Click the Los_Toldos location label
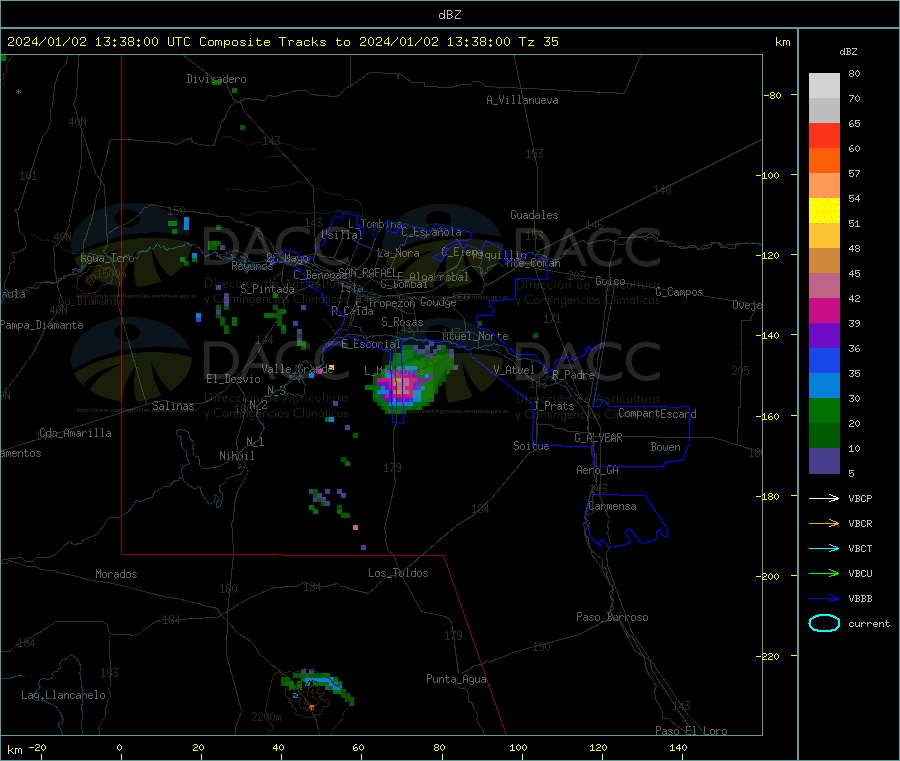 (398, 573)
